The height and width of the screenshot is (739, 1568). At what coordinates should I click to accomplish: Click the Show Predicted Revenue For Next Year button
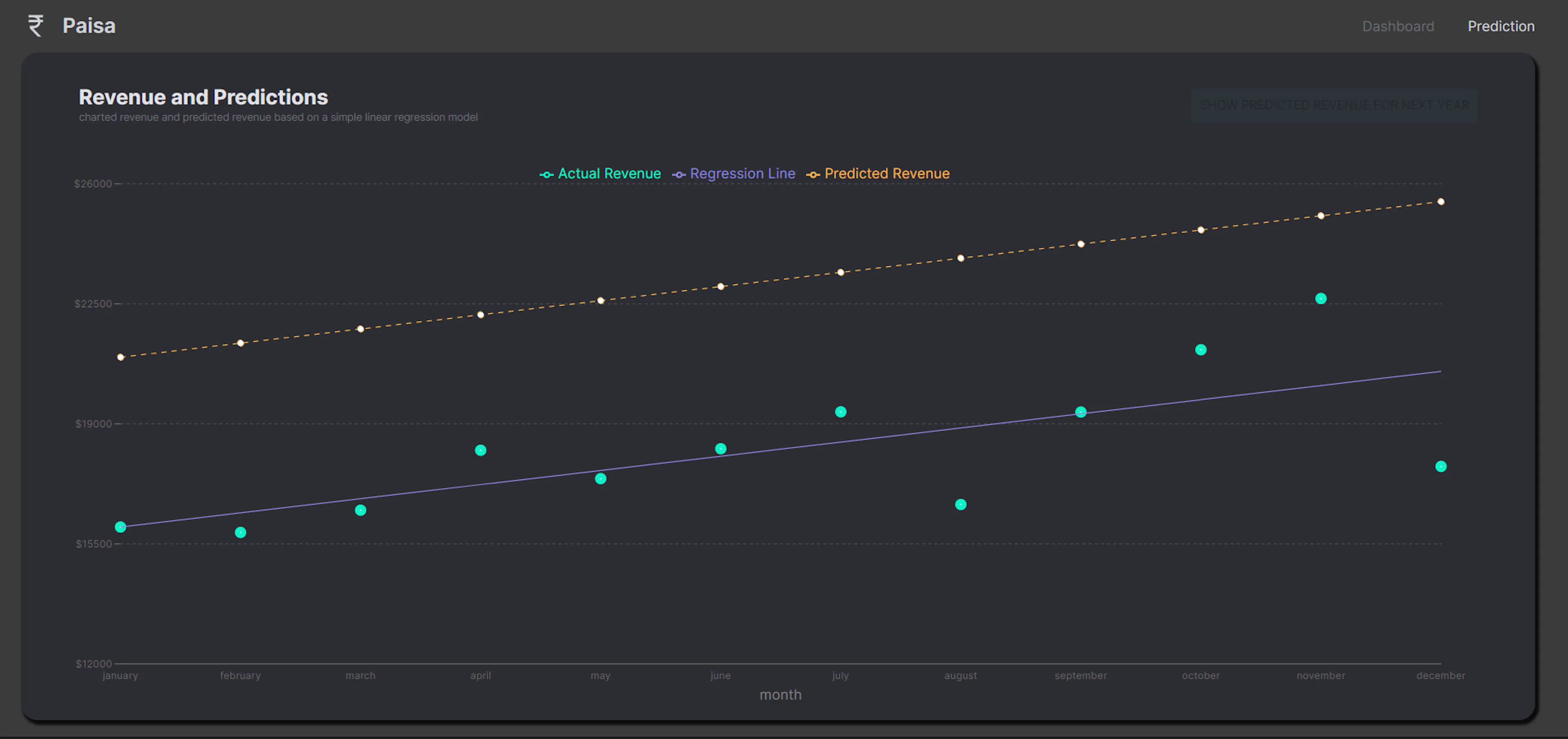[x=1334, y=104]
